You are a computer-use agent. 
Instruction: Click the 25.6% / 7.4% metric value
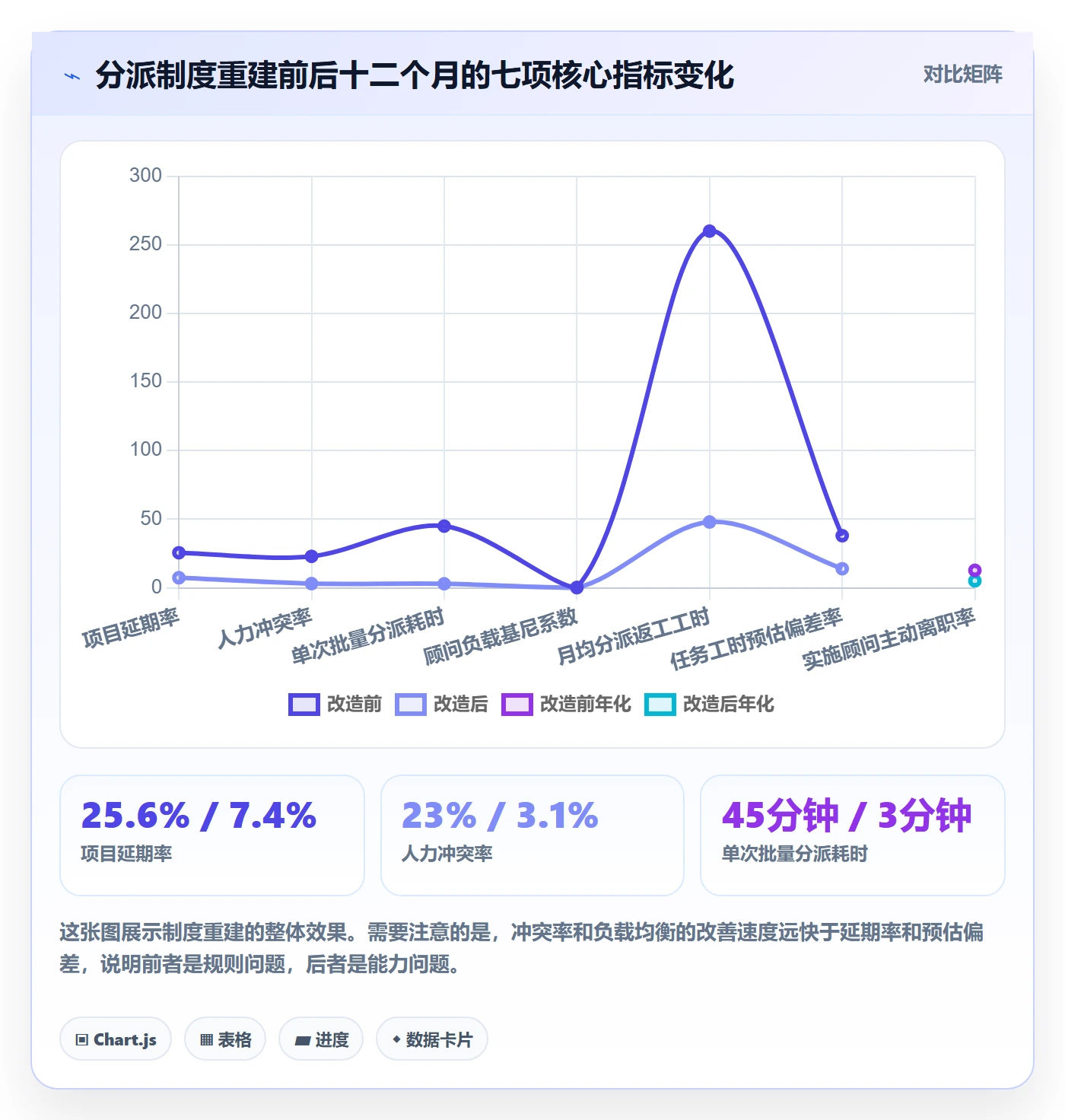(199, 816)
